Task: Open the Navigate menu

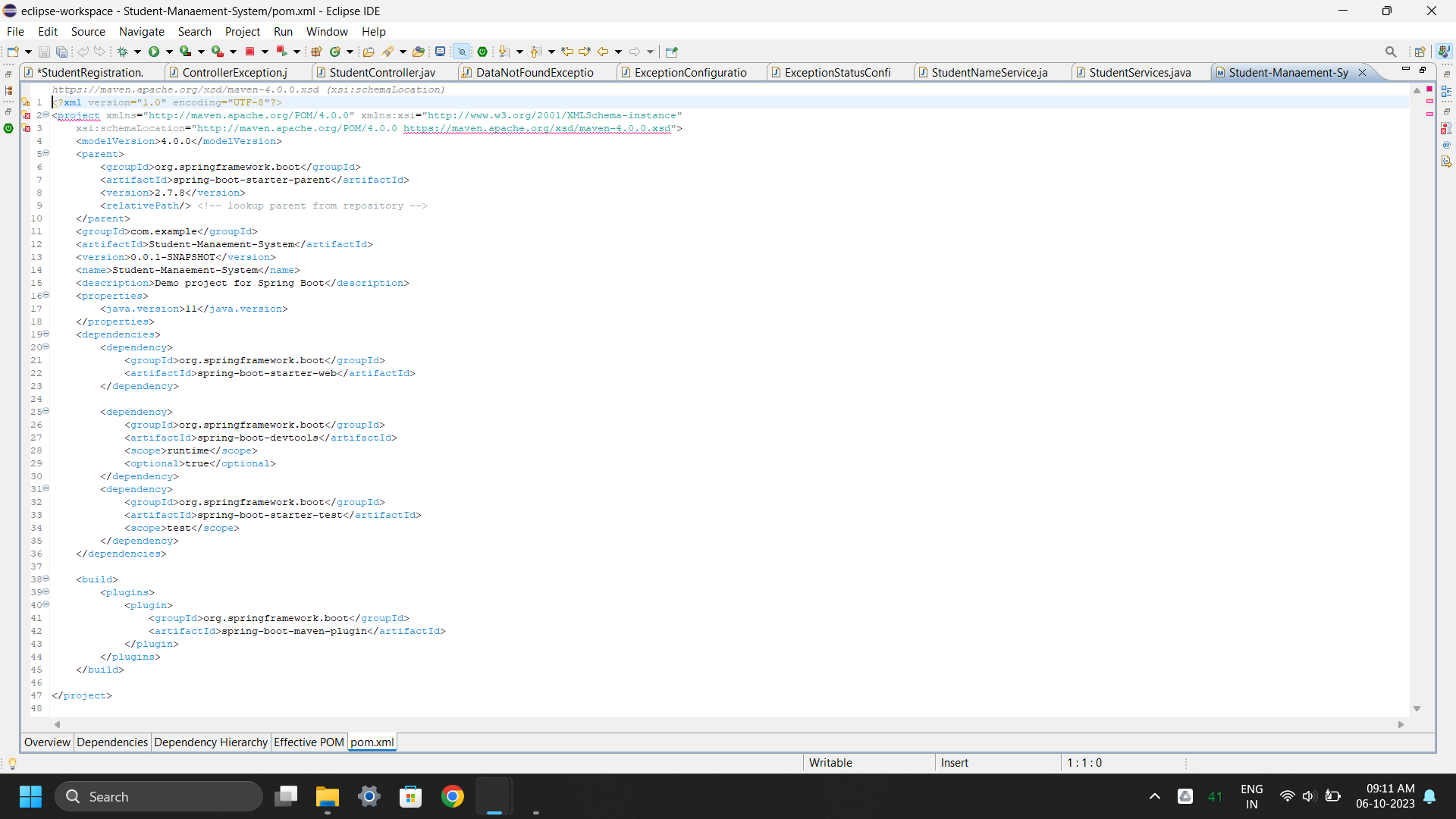Action: click(x=141, y=31)
